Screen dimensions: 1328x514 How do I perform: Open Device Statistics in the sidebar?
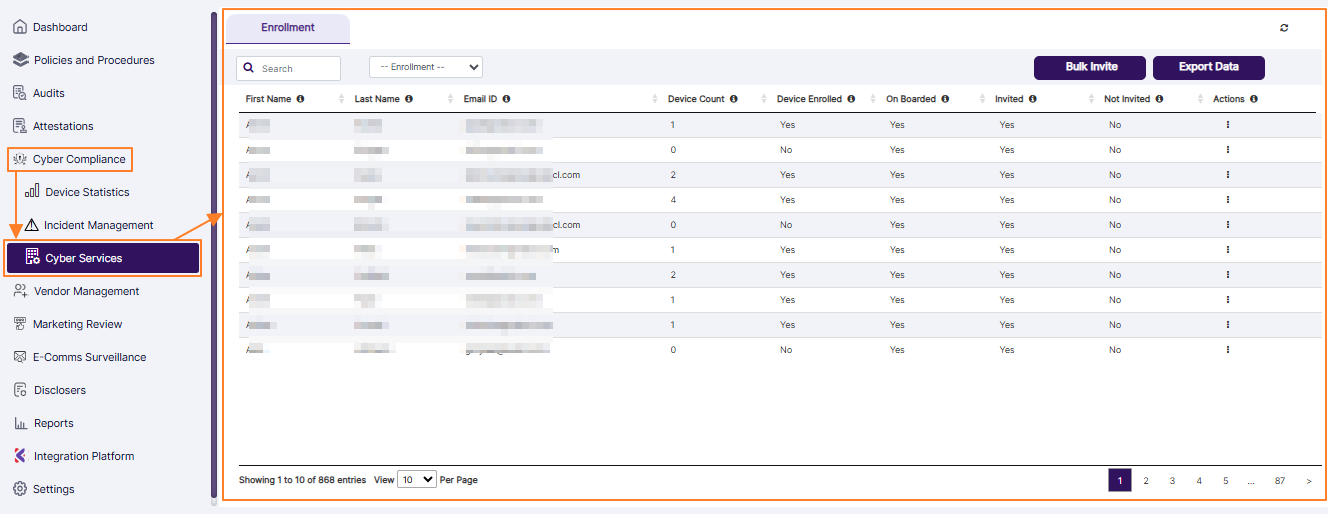tap(87, 192)
